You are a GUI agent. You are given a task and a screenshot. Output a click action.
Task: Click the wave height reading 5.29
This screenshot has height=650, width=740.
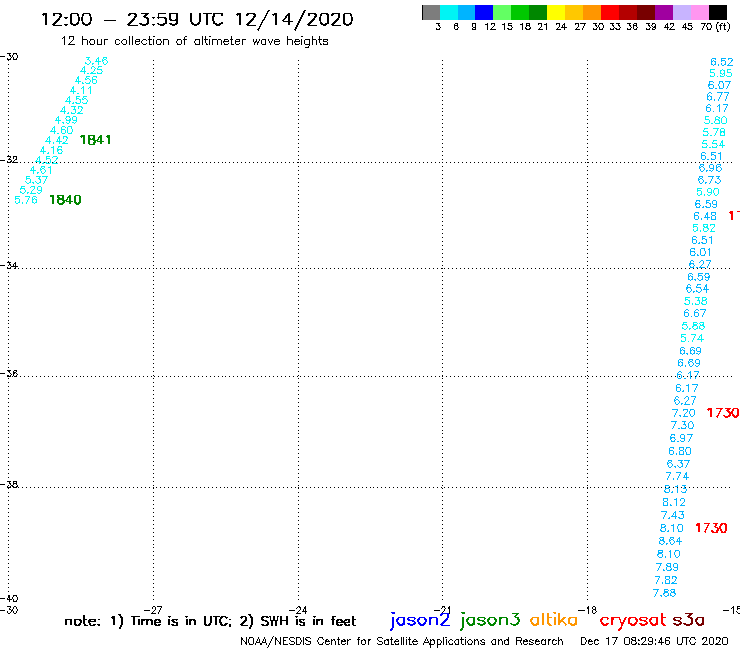31,190
